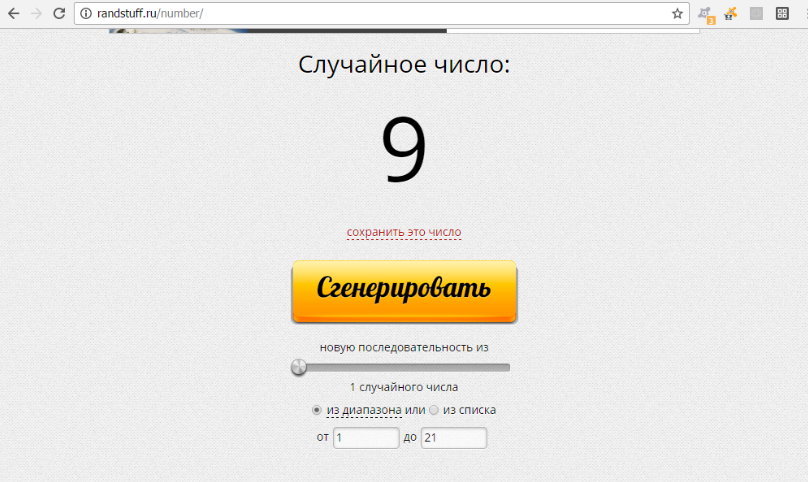Click the 'из диапазона' dotted link text

pos(364,410)
